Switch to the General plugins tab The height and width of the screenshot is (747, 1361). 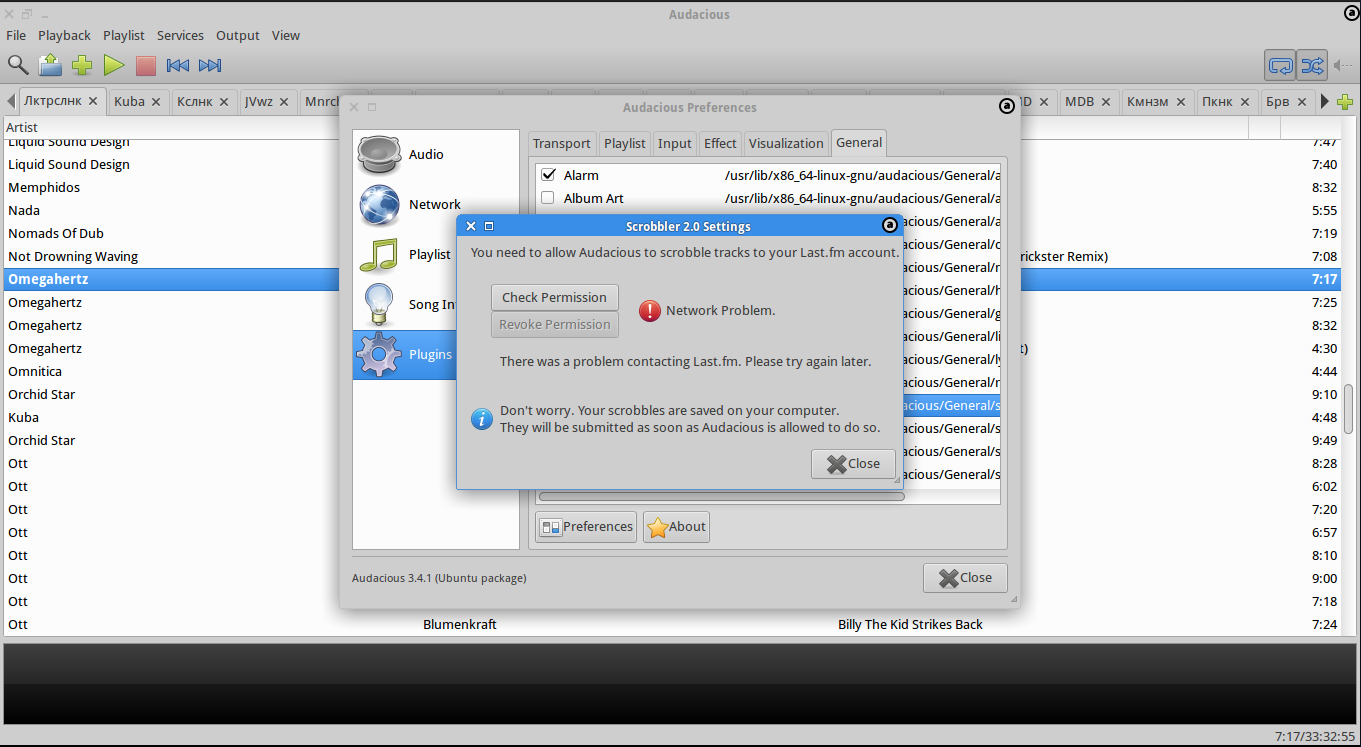pos(859,143)
